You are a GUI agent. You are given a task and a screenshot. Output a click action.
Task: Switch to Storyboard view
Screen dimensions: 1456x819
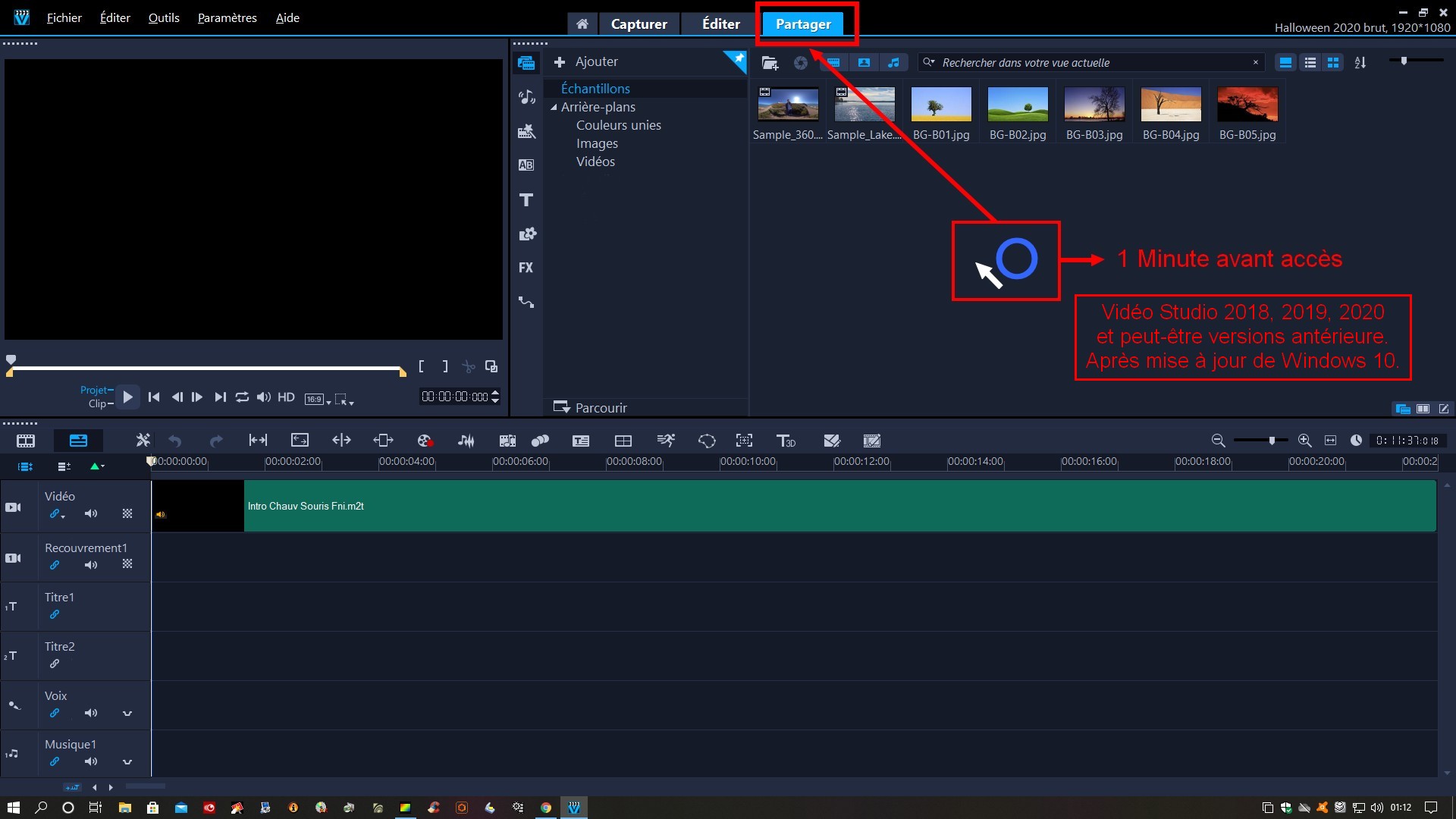(26, 441)
